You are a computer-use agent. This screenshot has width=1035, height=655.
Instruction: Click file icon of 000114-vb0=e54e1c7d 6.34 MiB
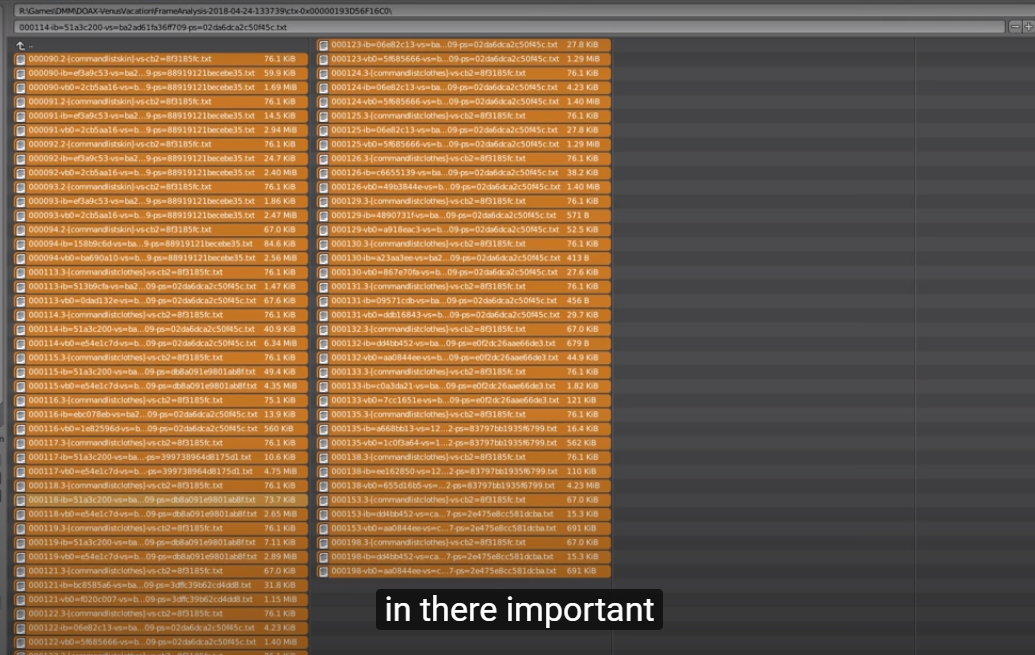pyautogui.click(x=20, y=343)
